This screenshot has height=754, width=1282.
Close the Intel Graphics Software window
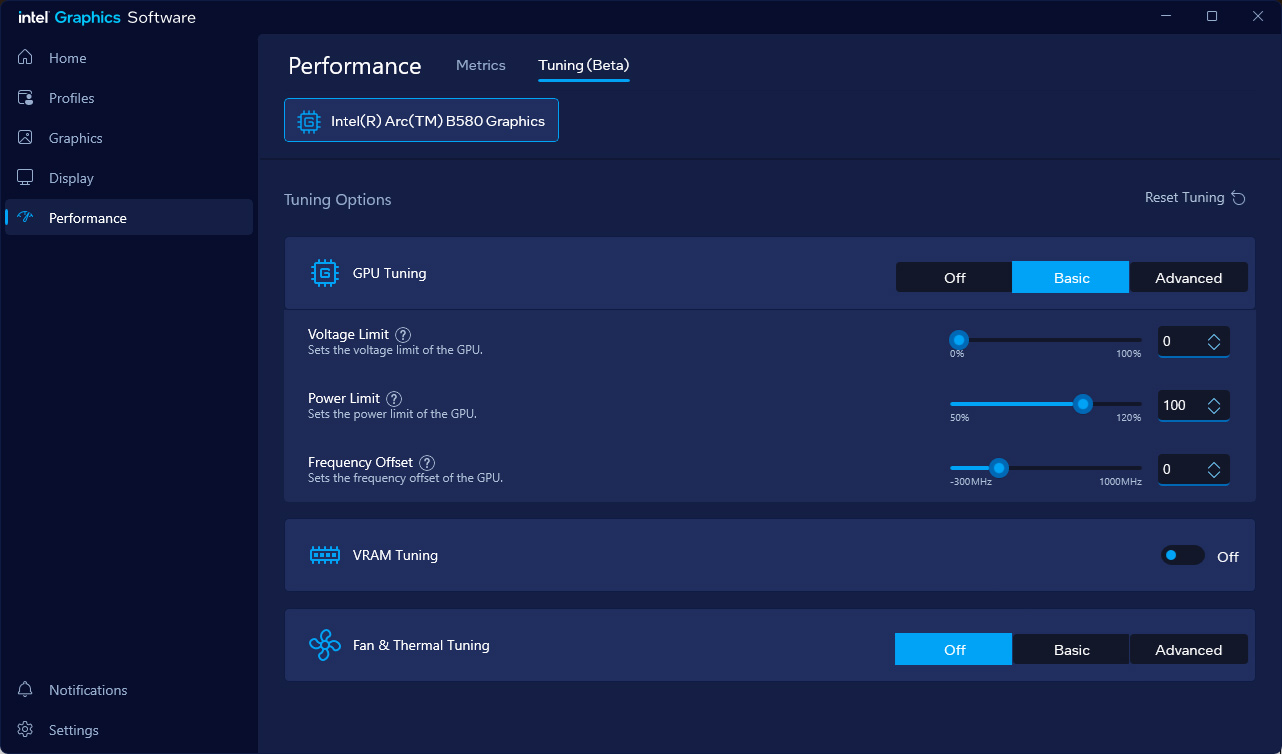click(1258, 16)
